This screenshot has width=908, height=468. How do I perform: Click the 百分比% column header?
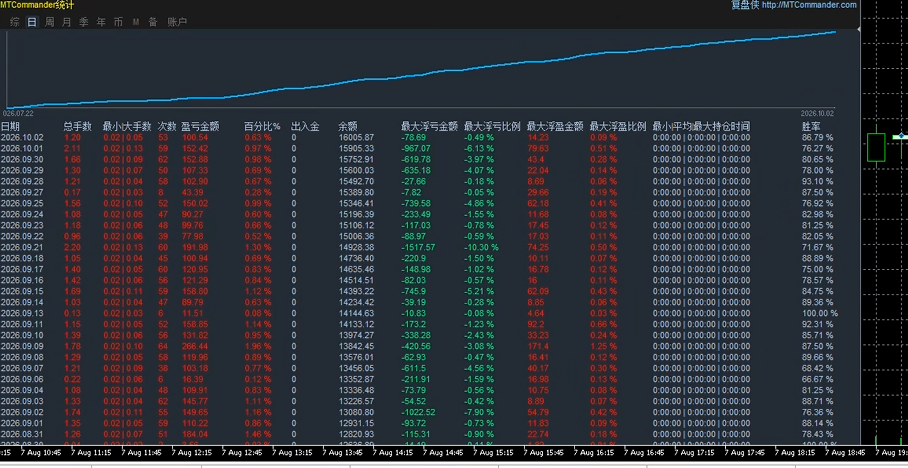pos(262,126)
